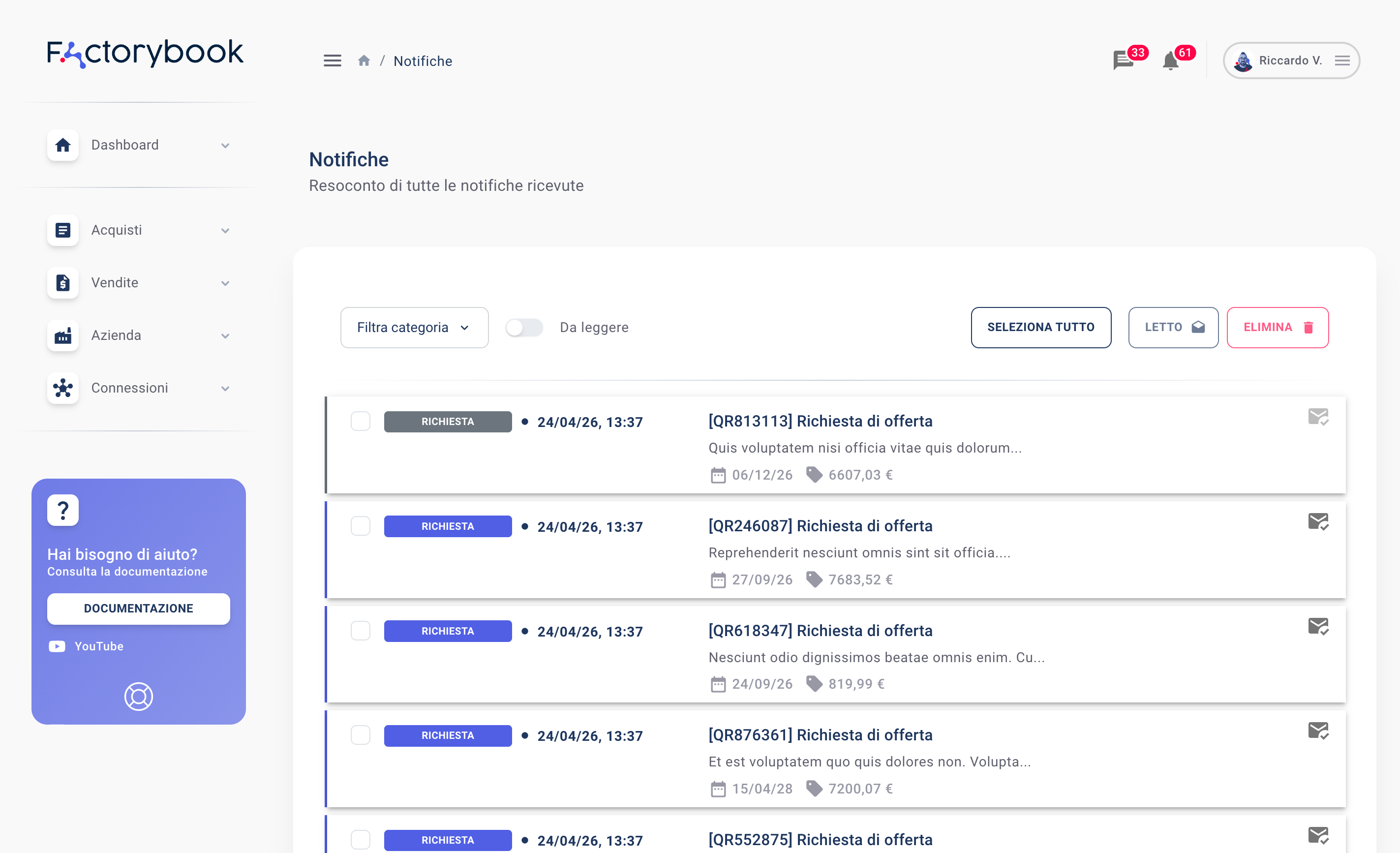Click the support lifebuoy icon
The width and height of the screenshot is (1400, 853).
coord(138,696)
